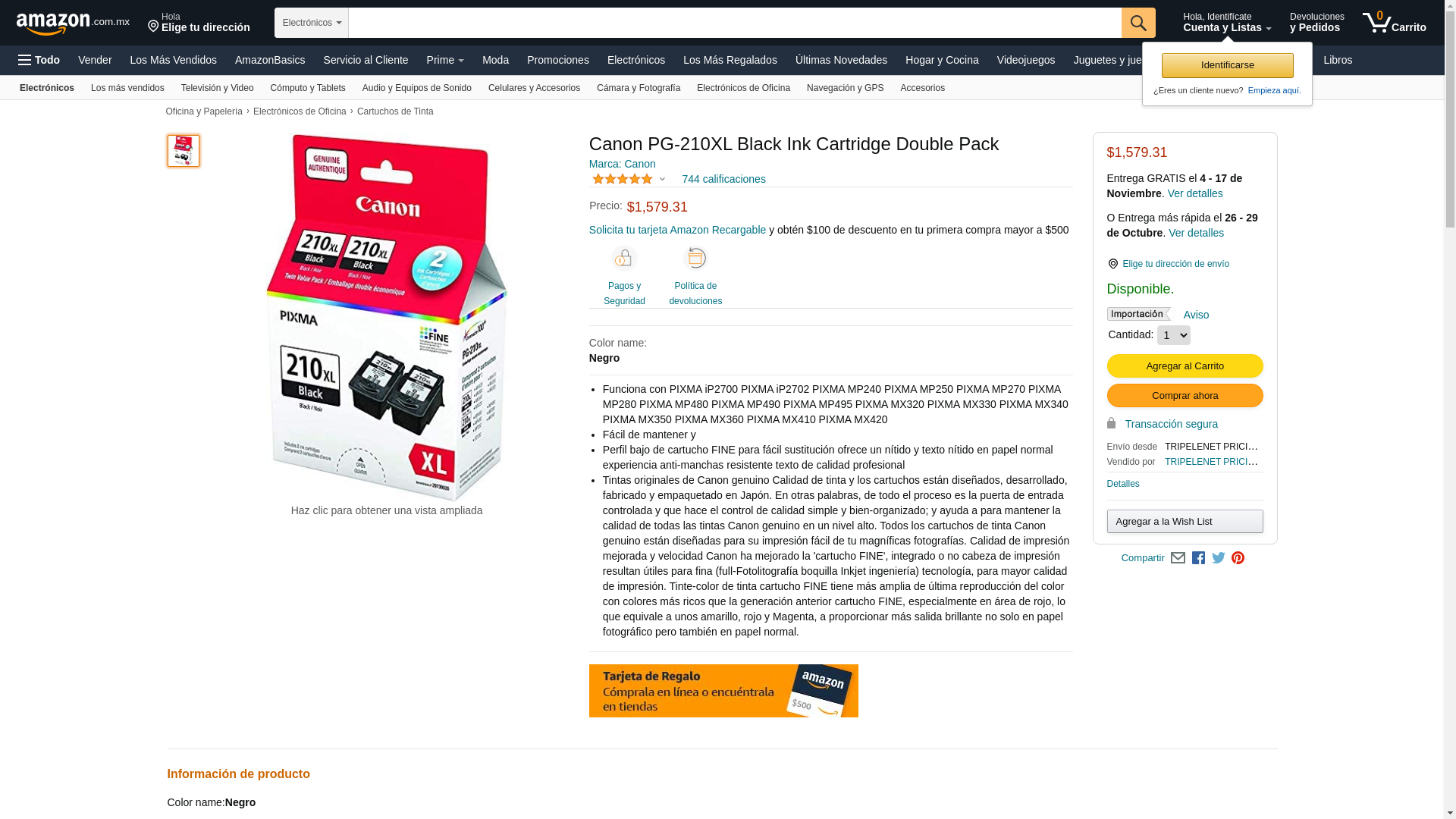Share product on Facebook icon
The image size is (1456, 819).
[x=1198, y=558]
